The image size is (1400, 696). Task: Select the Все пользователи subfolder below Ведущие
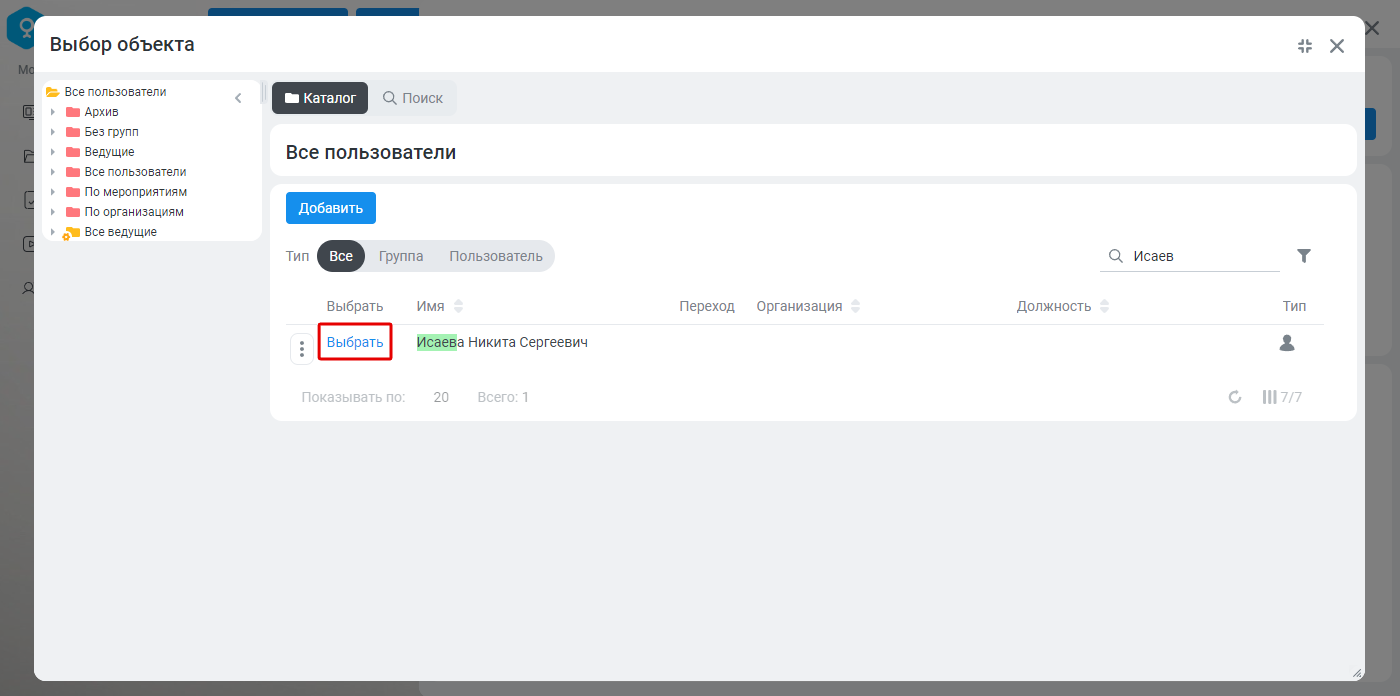tap(135, 172)
